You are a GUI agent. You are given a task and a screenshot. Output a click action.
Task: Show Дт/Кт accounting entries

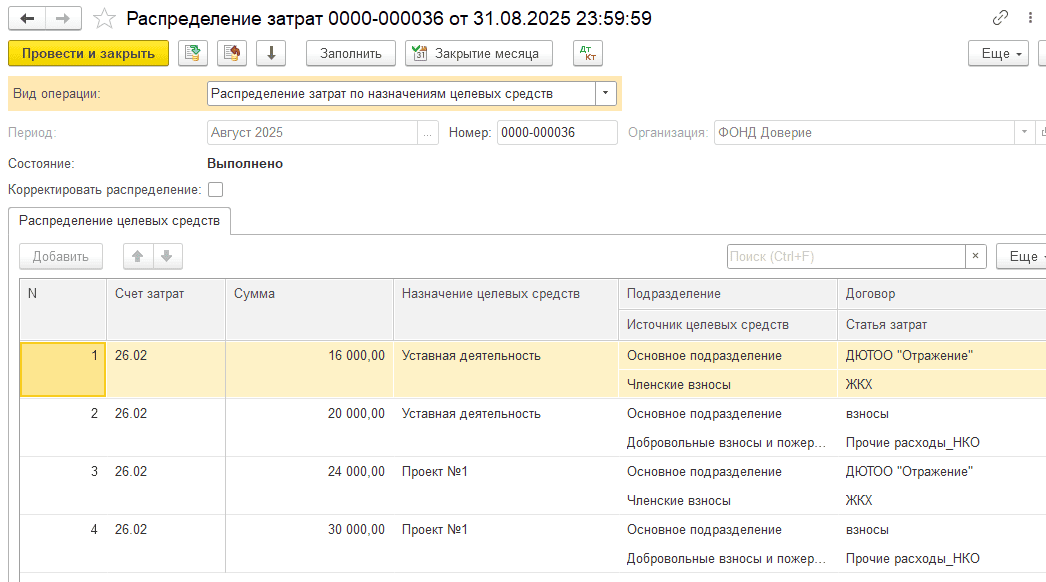[x=587, y=53]
